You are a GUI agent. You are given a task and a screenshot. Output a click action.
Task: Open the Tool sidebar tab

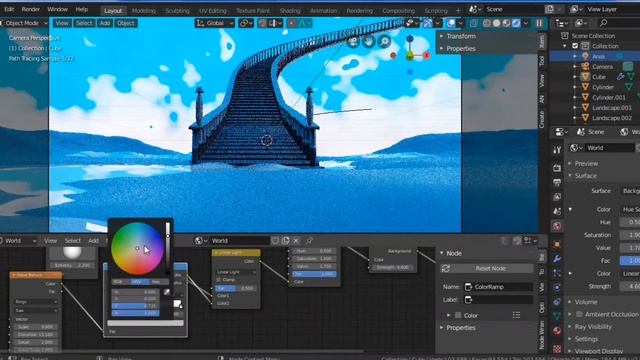pyautogui.click(x=542, y=61)
